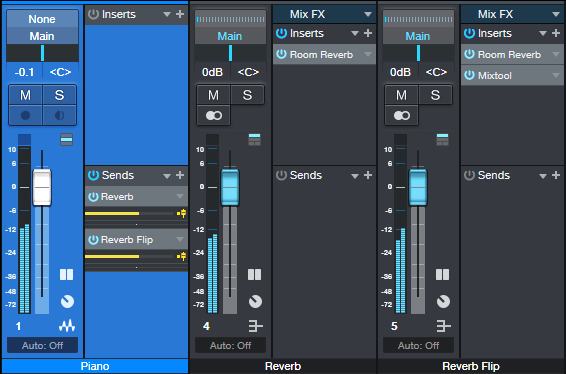
Task: Add a send to Reverb Flip channel
Action: [x=556, y=175]
